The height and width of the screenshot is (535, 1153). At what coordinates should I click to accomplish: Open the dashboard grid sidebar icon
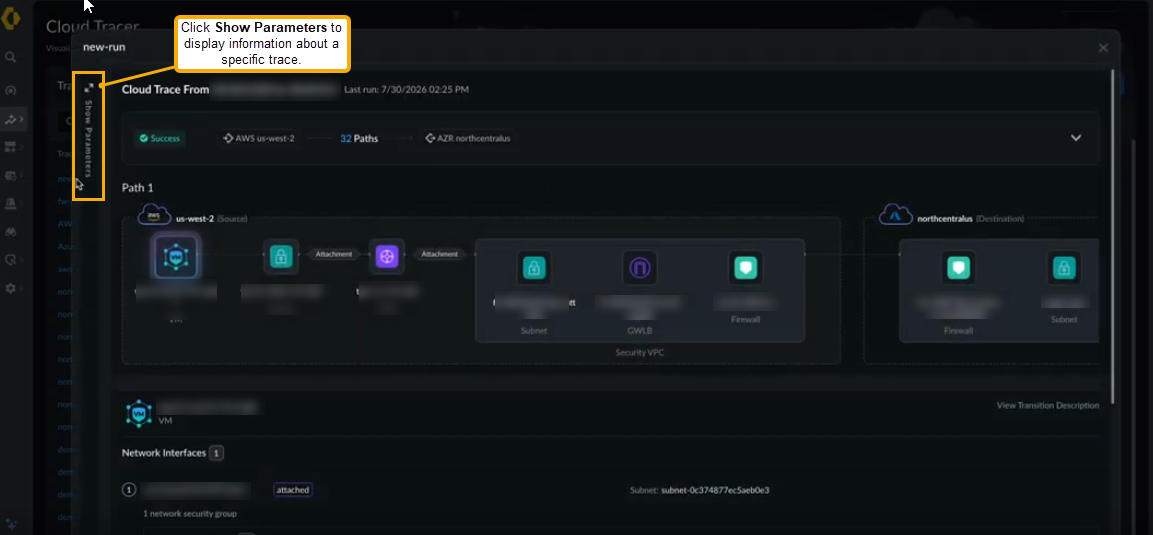tap(10, 147)
